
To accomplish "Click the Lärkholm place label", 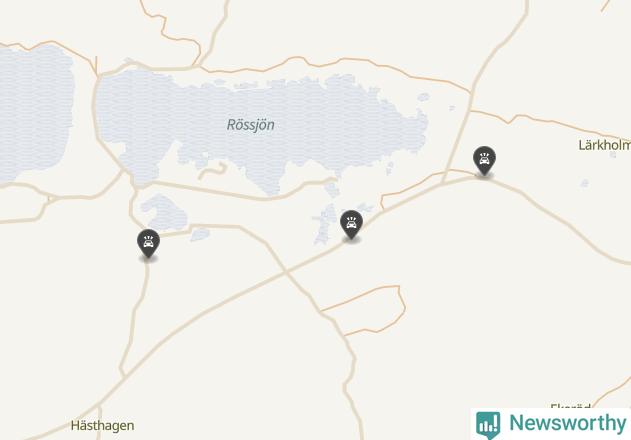I will (604, 145).
